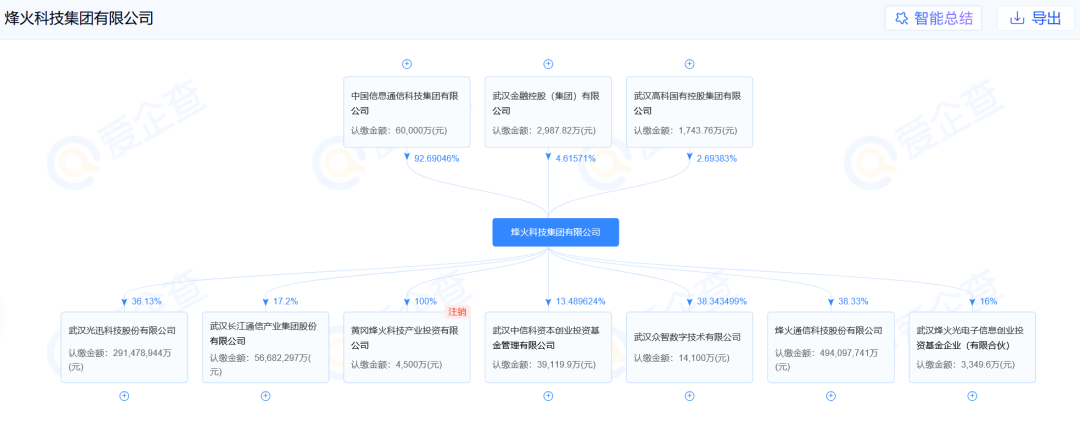Click the 92.69046% shareholding percentage label
1080x439 pixels.
point(436,158)
